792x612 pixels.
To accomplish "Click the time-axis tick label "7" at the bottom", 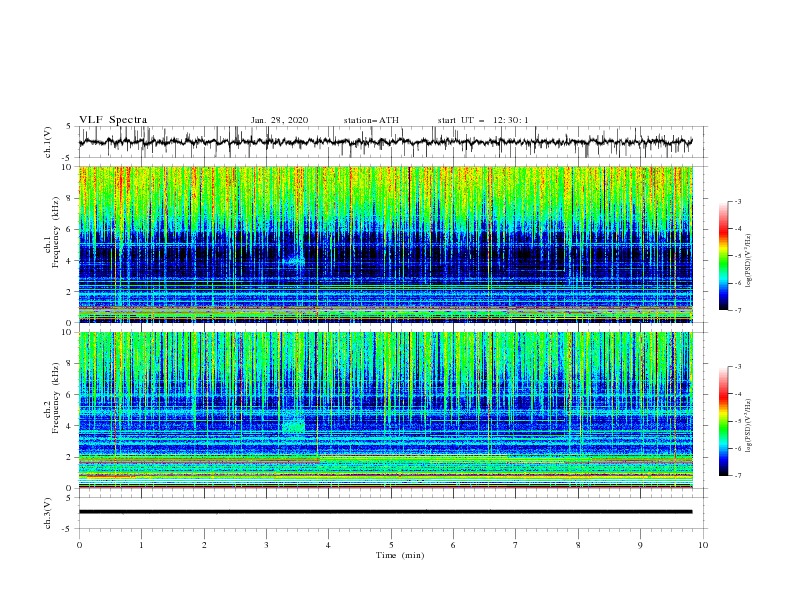I will pyautogui.click(x=516, y=545).
